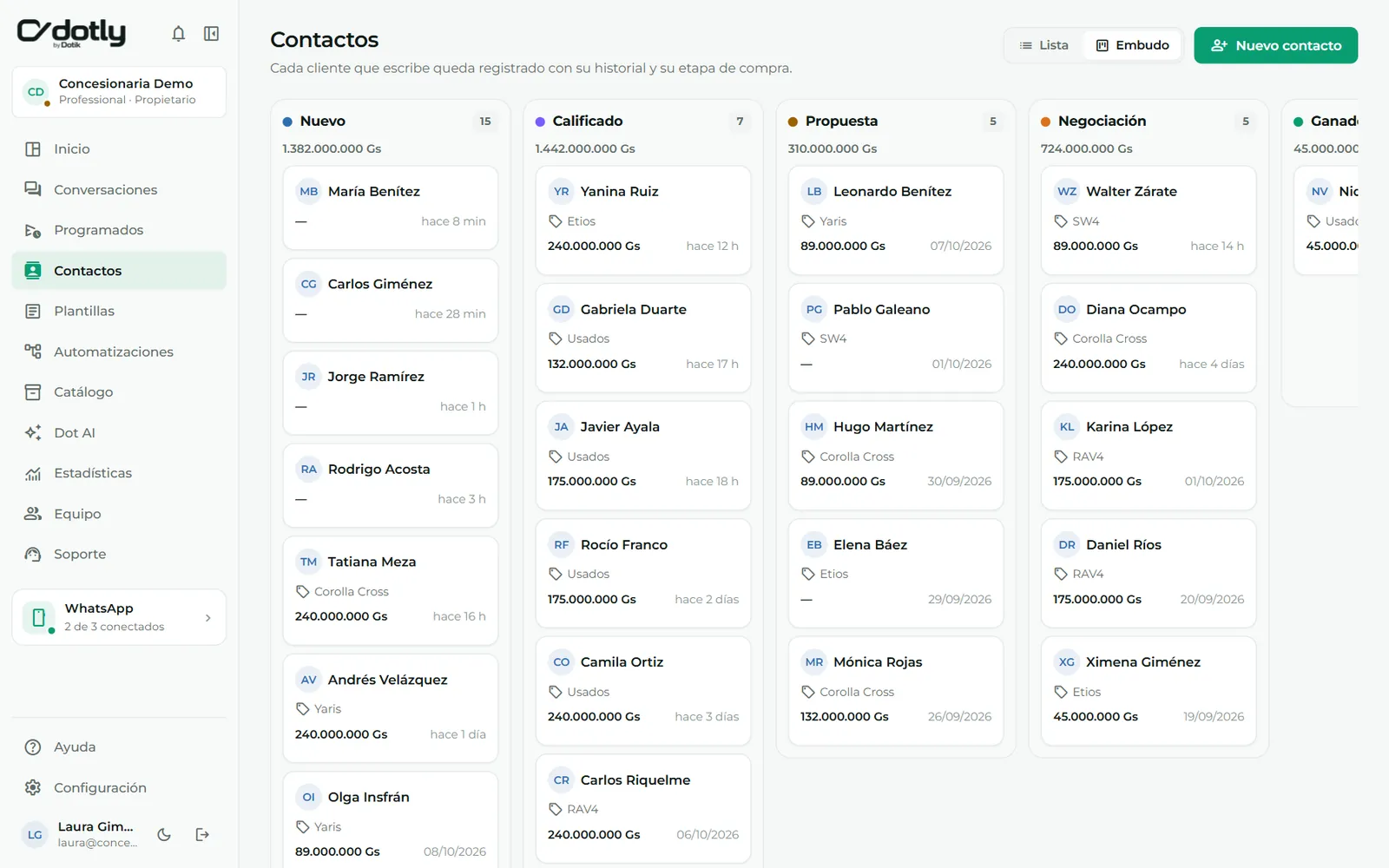
Task: Expand the WhatsApp connections chevron
Action: tap(207, 618)
